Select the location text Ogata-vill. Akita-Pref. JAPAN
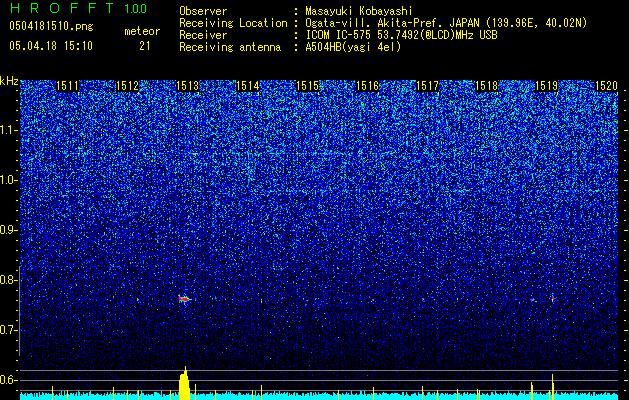The height and width of the screenshot is (400, 629). coord(392,23)
